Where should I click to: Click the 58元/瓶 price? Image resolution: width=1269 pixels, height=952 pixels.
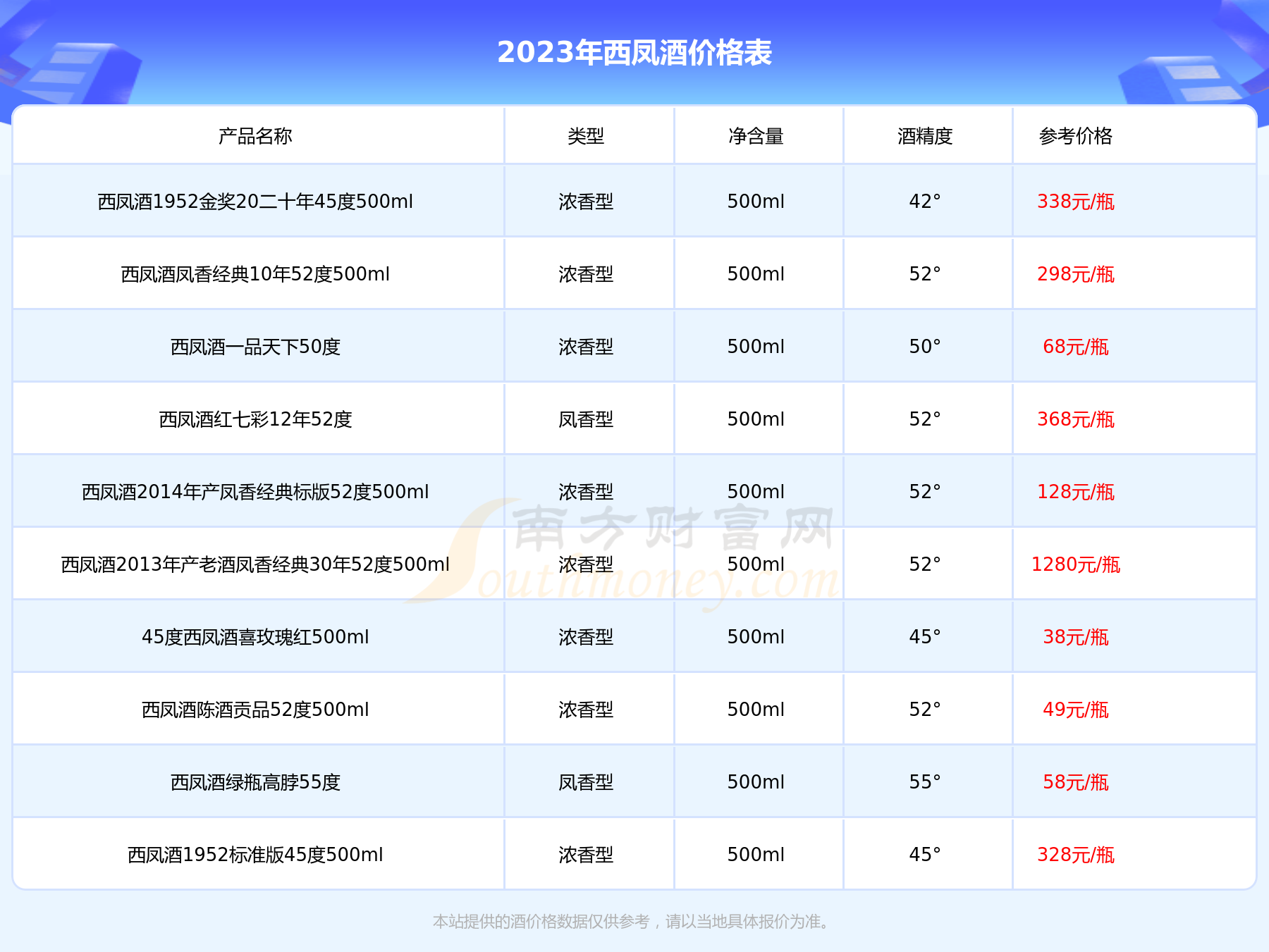click(x=1076, y=782)
